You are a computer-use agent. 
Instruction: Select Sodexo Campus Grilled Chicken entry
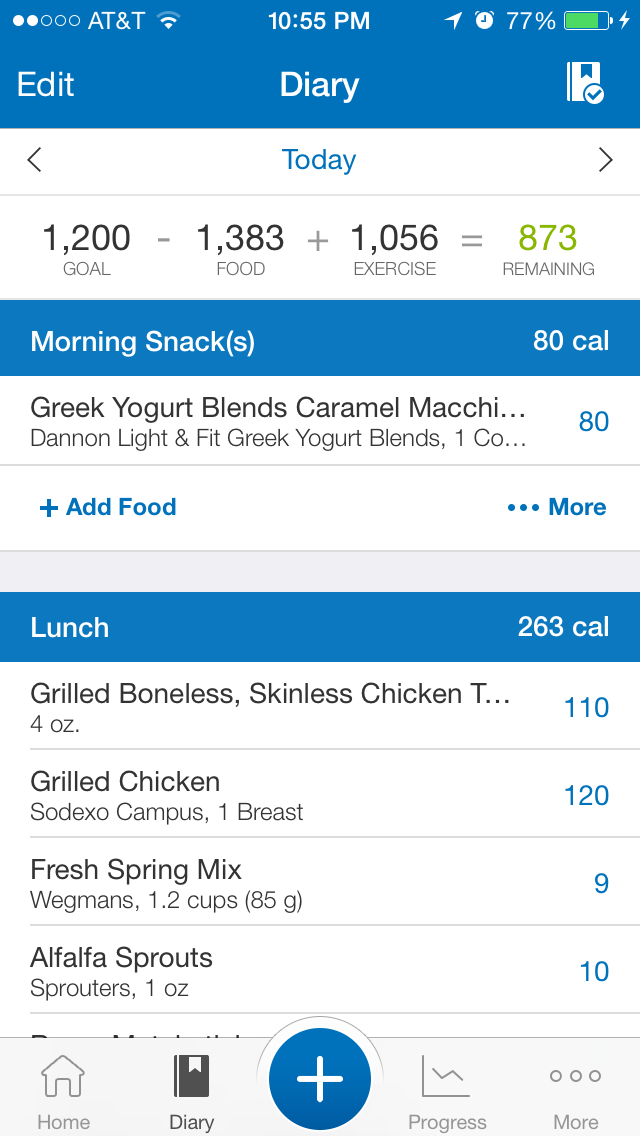[300, 795]
